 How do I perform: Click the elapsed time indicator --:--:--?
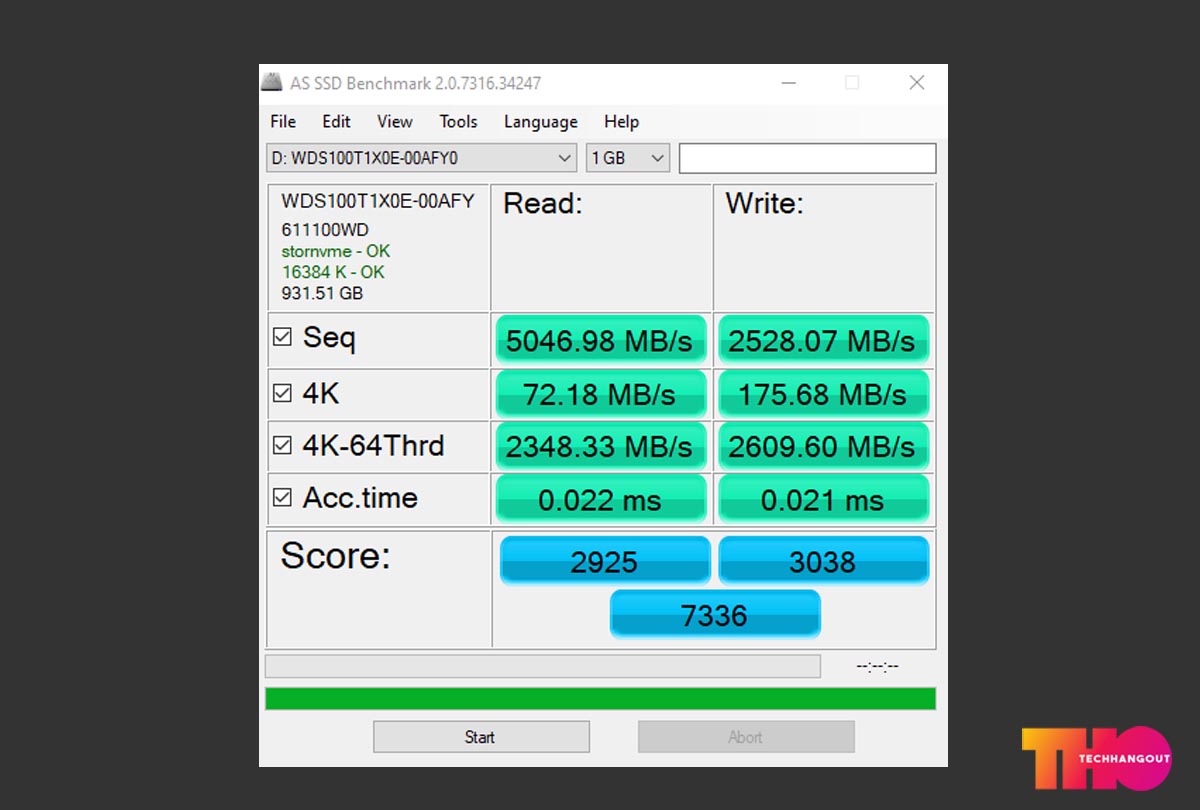[878, 666]
